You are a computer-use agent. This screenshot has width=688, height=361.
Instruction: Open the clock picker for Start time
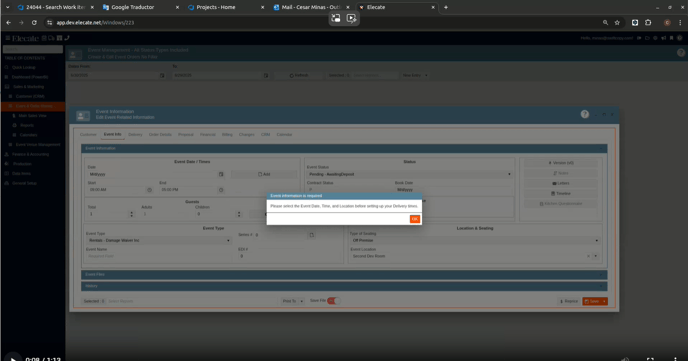[149, 190]
